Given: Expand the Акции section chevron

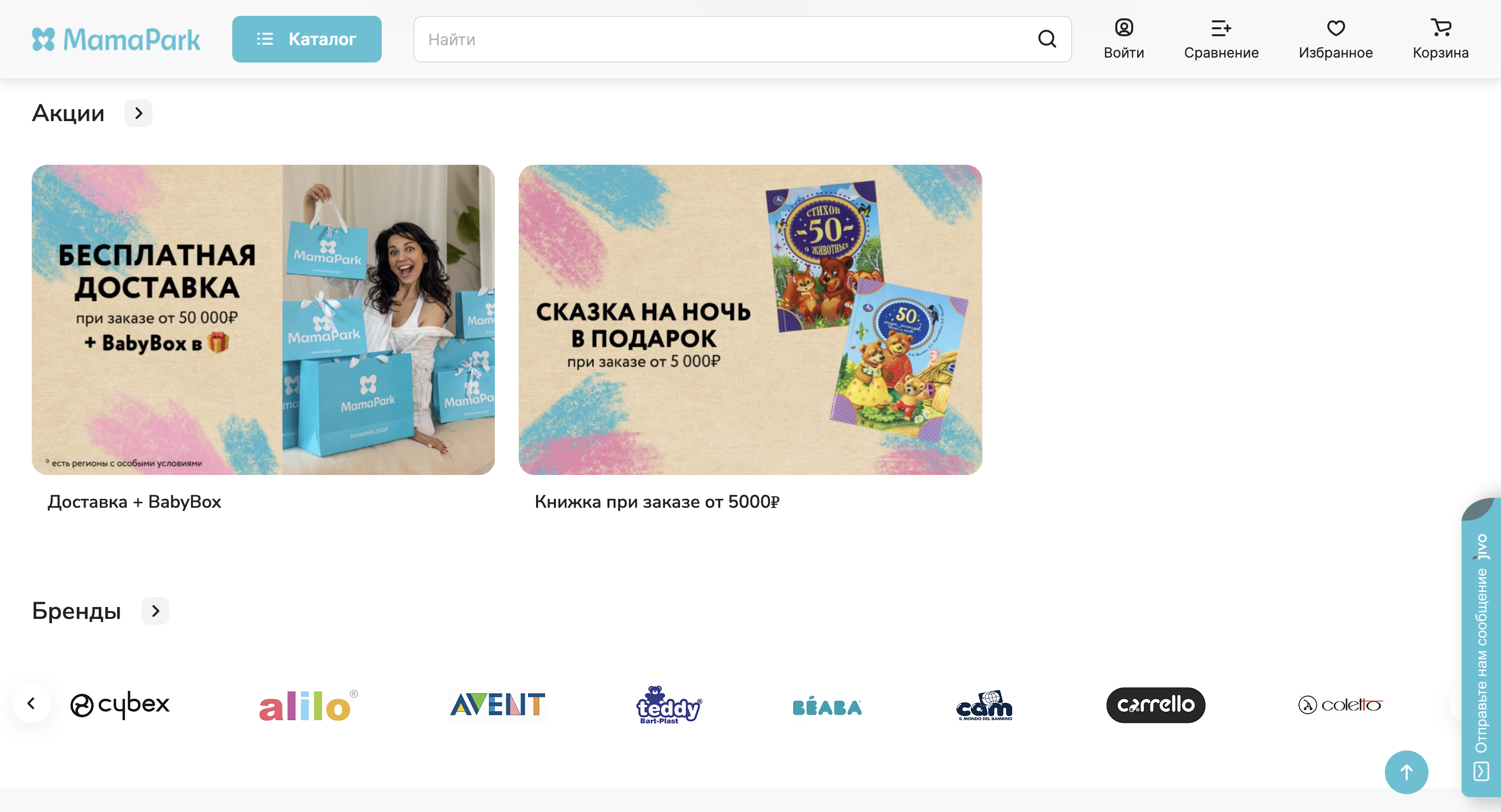Looking at the screenshot, I should click(138, 113).
